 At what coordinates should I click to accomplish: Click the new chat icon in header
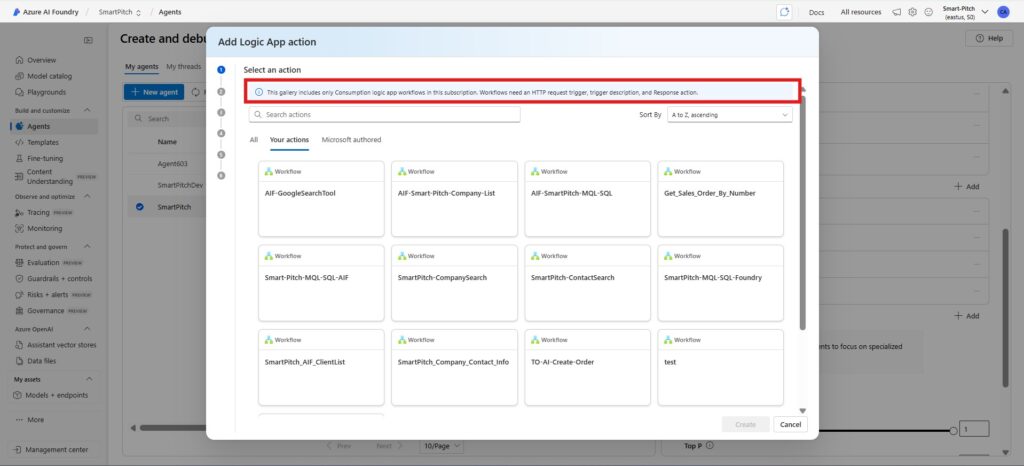click(x=784, y=12)
